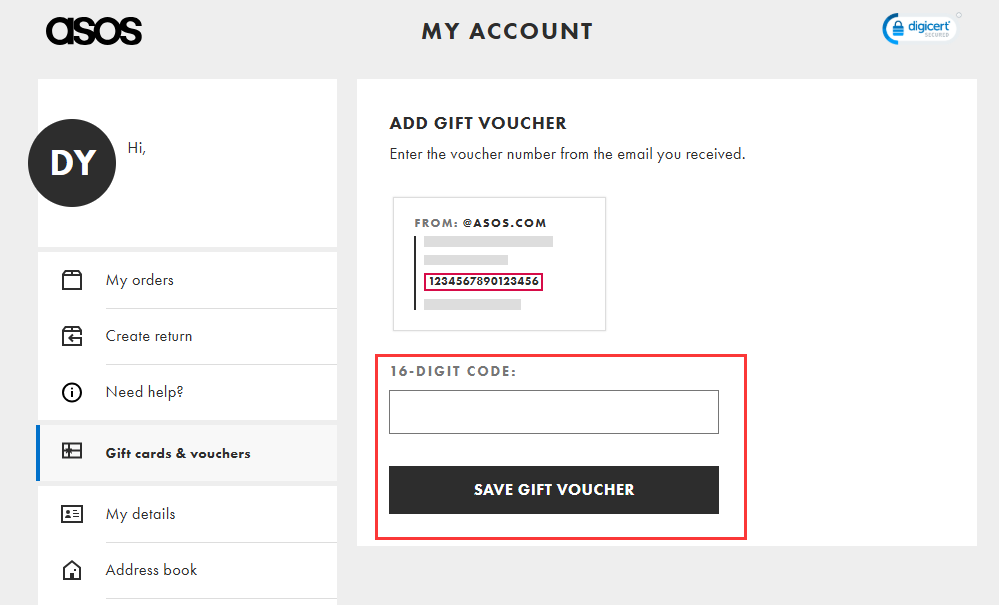Click the Gift cards & vouchers icon
This screenshot has width=999, height=605.
click(72, 452)
